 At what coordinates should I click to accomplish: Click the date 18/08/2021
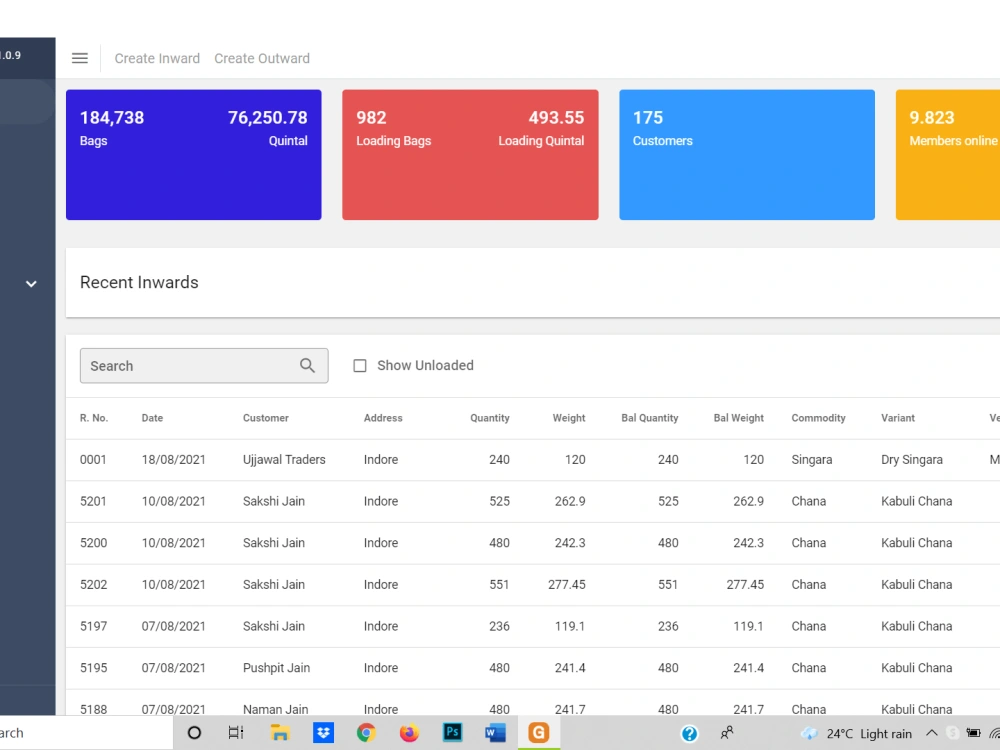click(x=173, y=459)
